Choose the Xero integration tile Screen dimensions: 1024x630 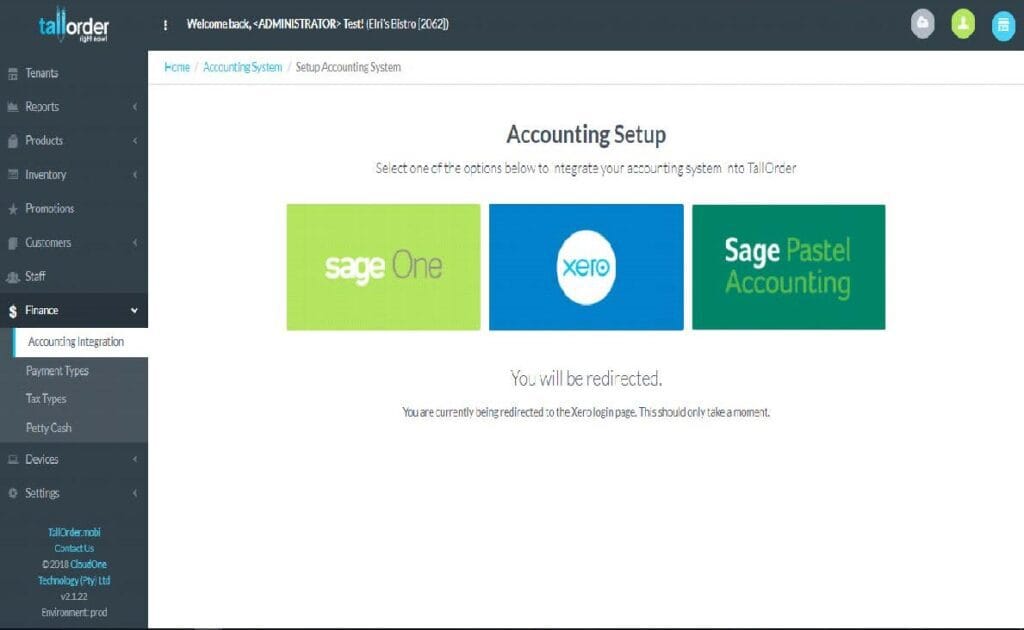(x=586, y=267)
